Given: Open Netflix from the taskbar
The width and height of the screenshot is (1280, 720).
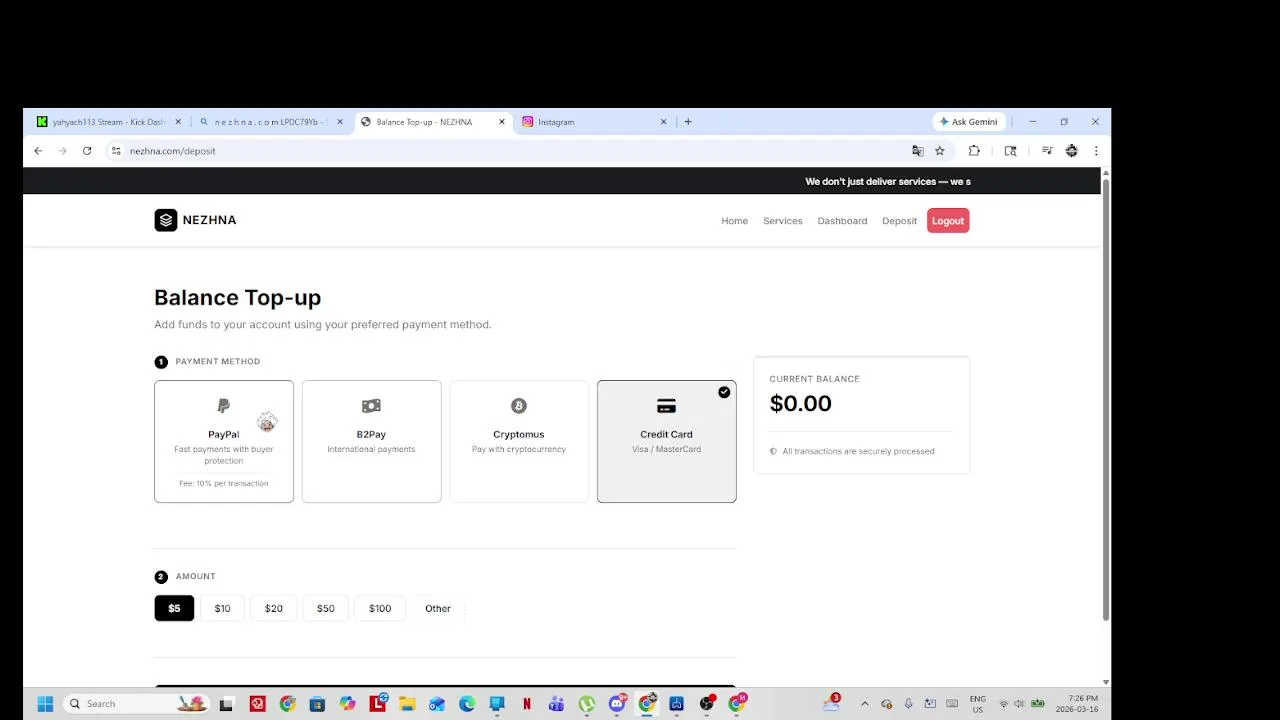Looking at the screenshot, I should tap(527, 704).
